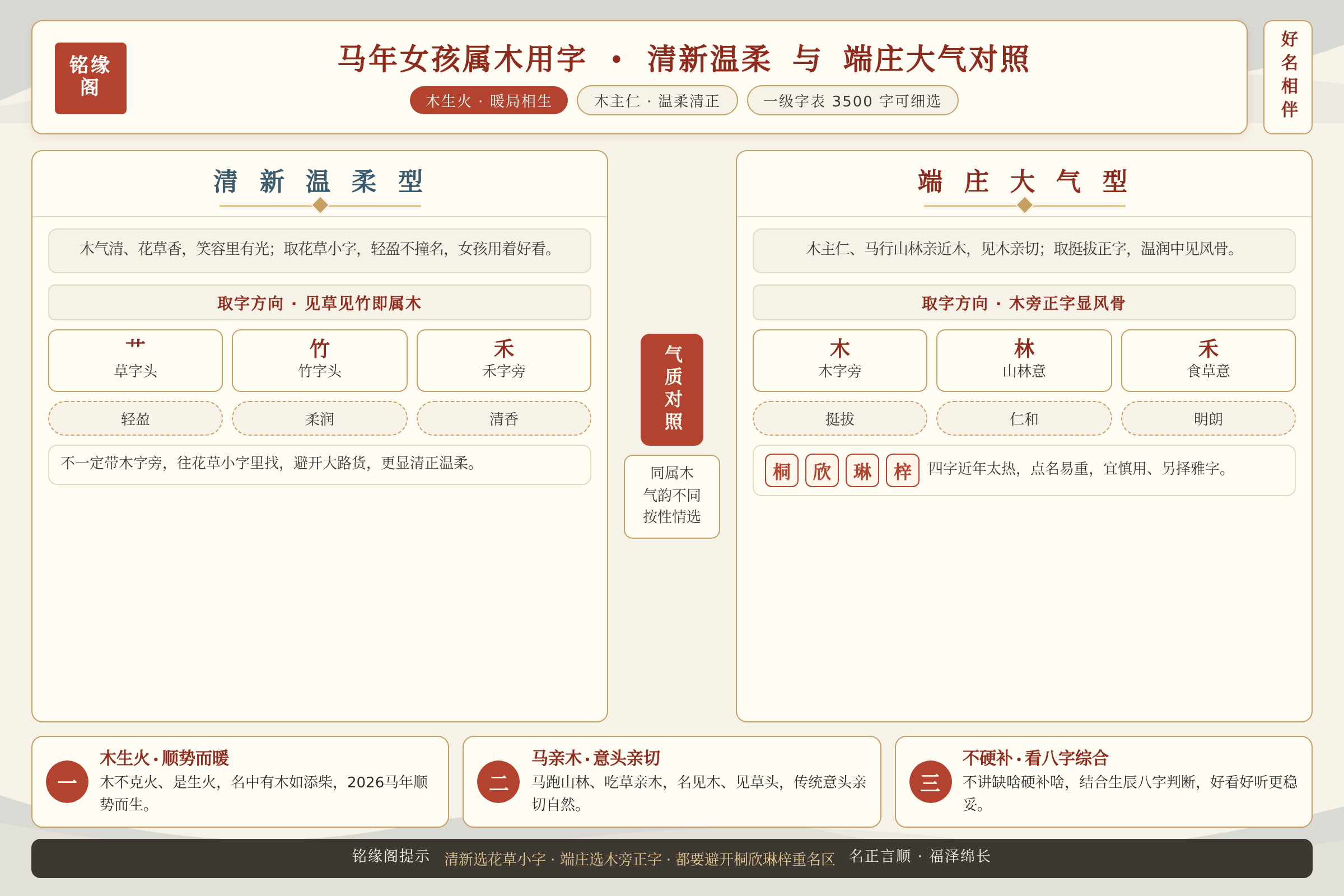Open the 竹字头 radical card
1344x896 pixels.
click(x=319, y=361)
